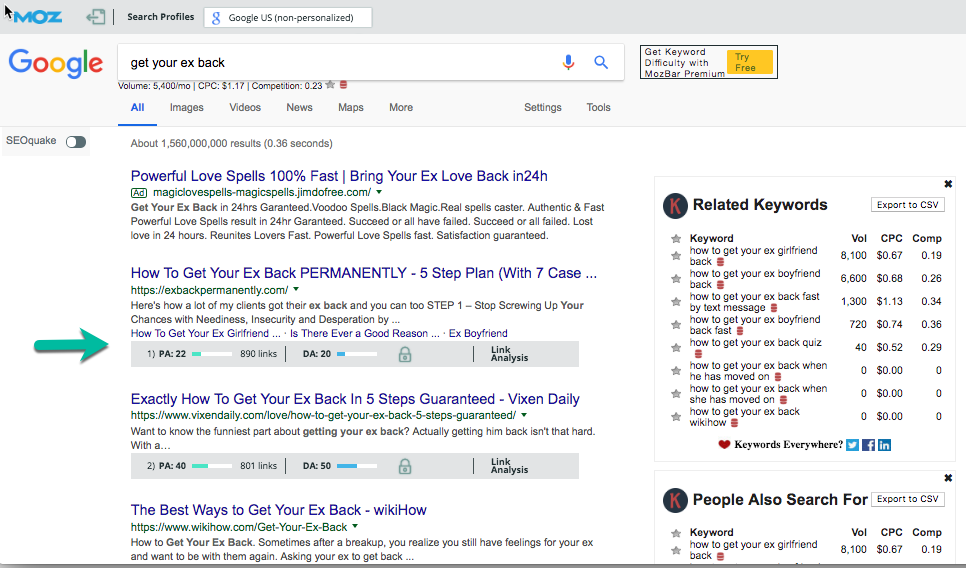The image size is (966, 568).
Task: Click the Try Free MozBar Premium button
Action: [x=750, y=62]
